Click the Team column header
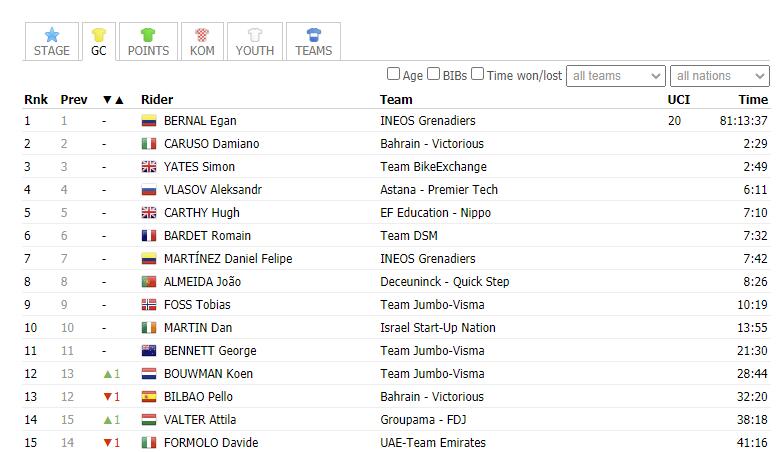The image size is (784, 452). [396, 100]
